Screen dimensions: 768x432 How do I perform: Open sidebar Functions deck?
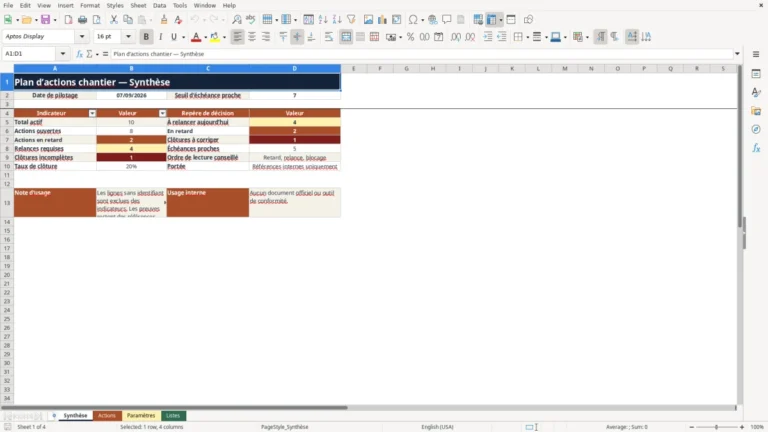(756, 148)
